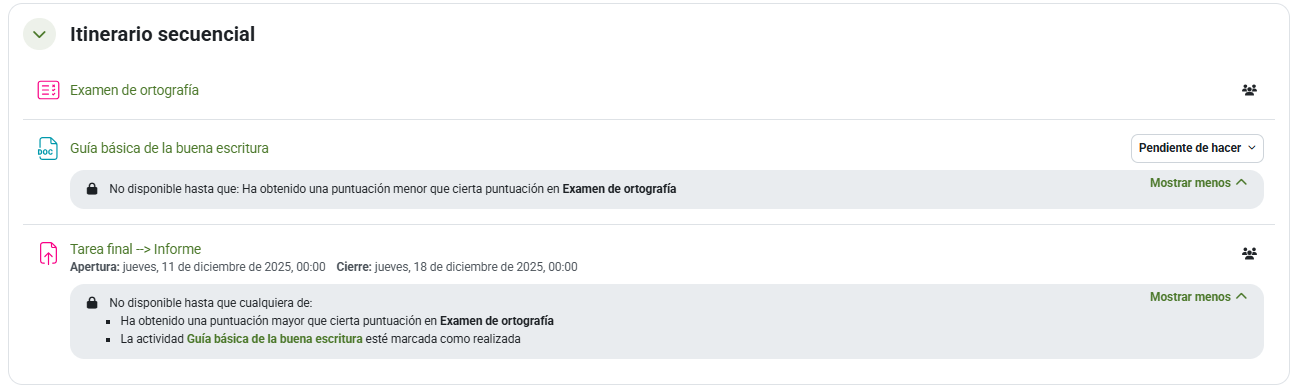The width and height of the screenshot is (1301, 388).
Task: Click group mode icon beside Tarea final
Action: tap(1249, 254)
